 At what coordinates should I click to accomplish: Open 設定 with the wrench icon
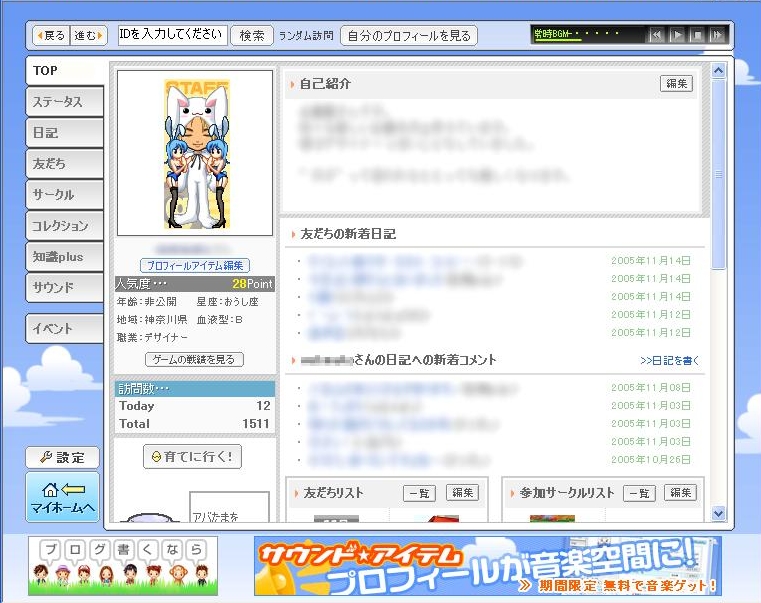click(x=62, y=457)
